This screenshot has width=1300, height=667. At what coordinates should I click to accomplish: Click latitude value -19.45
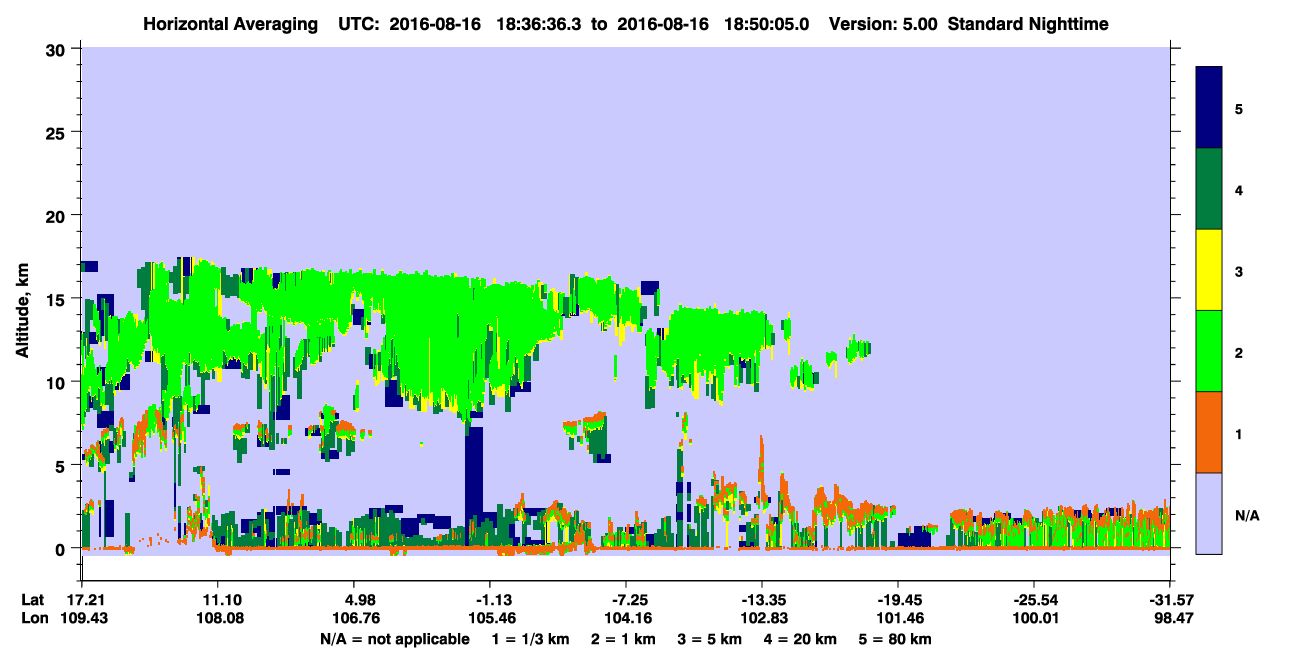898,600
